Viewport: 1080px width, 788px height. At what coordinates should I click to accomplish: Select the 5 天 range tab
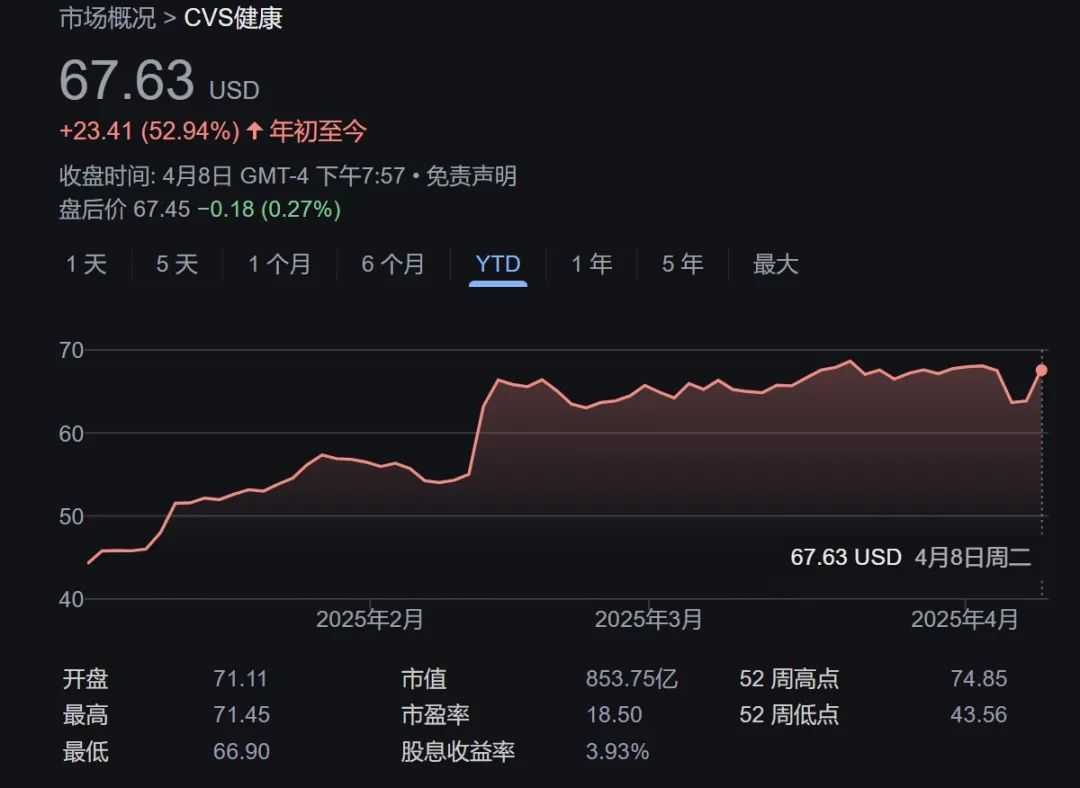coord(177,264)
